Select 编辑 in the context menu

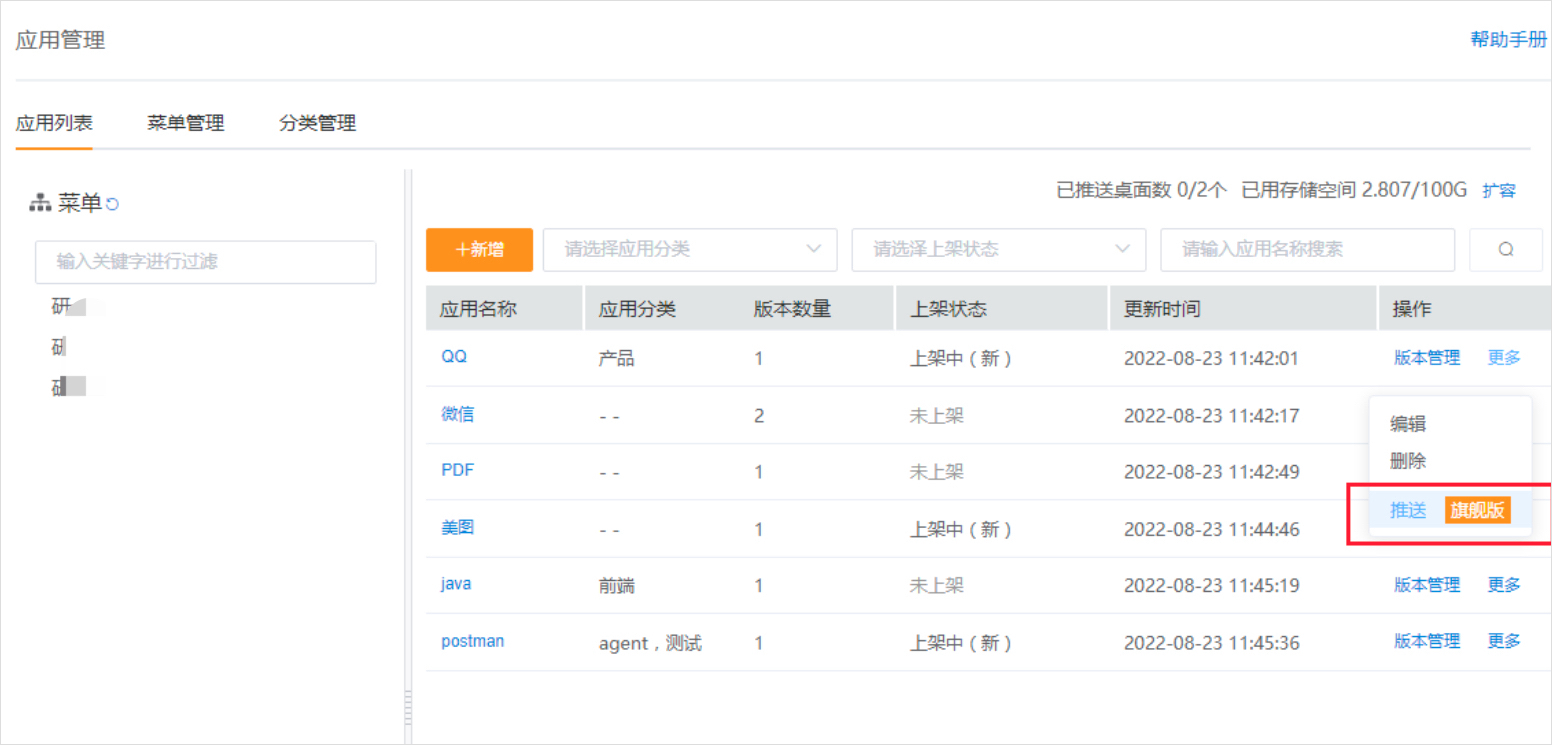point(1408,423)
